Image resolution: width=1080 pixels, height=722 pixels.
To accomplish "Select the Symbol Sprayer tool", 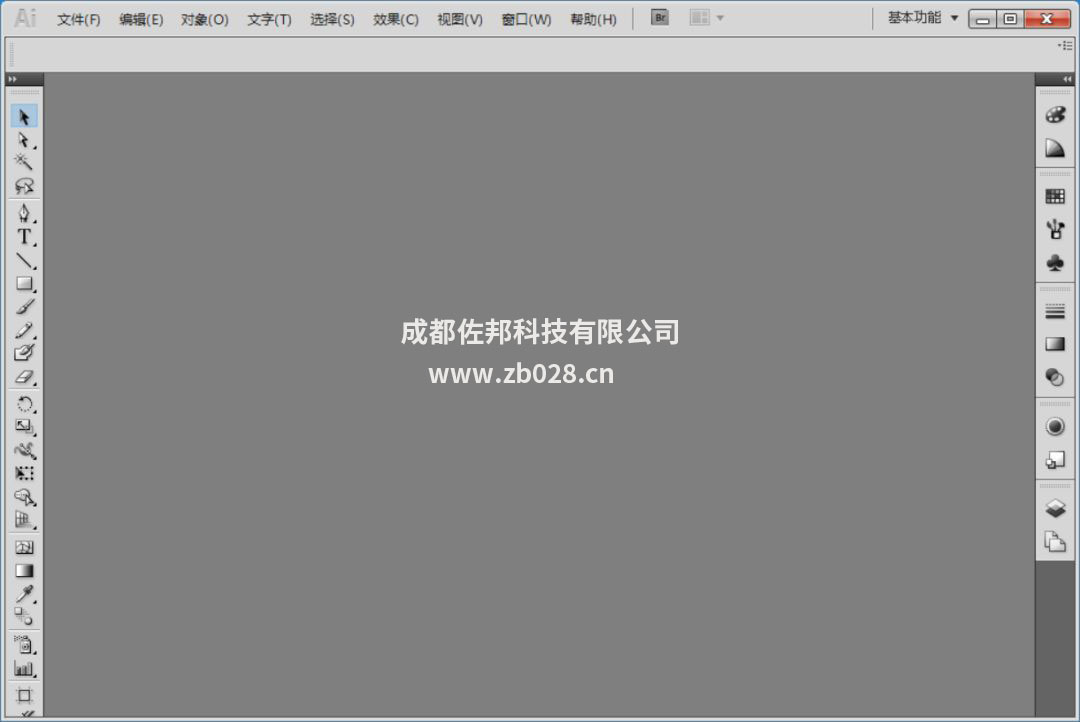I will click(x=24, y=645).
